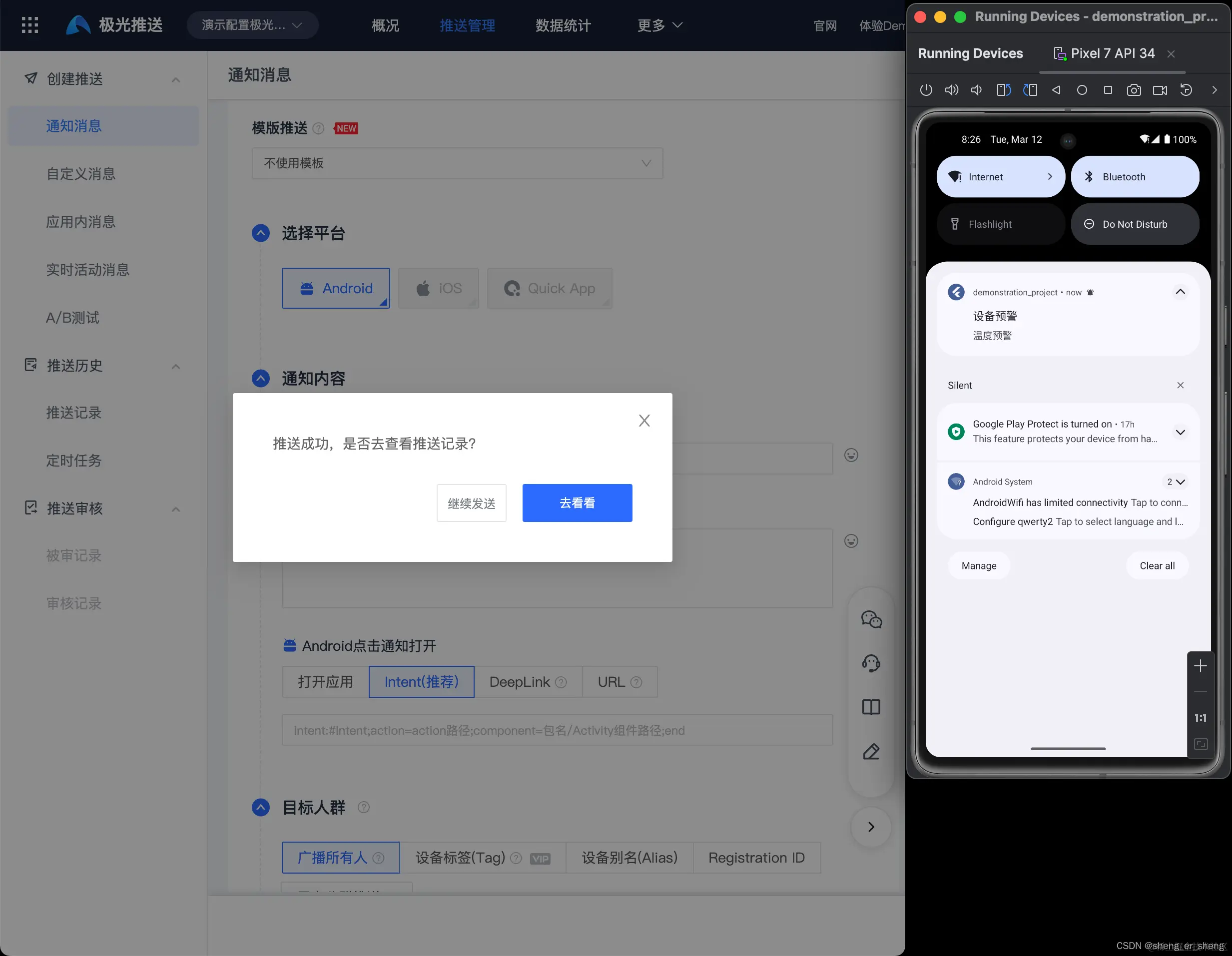Enable Do Not Disturb quick setting
Viewport: 1232px width, 956px height.
coord(1135,224)
